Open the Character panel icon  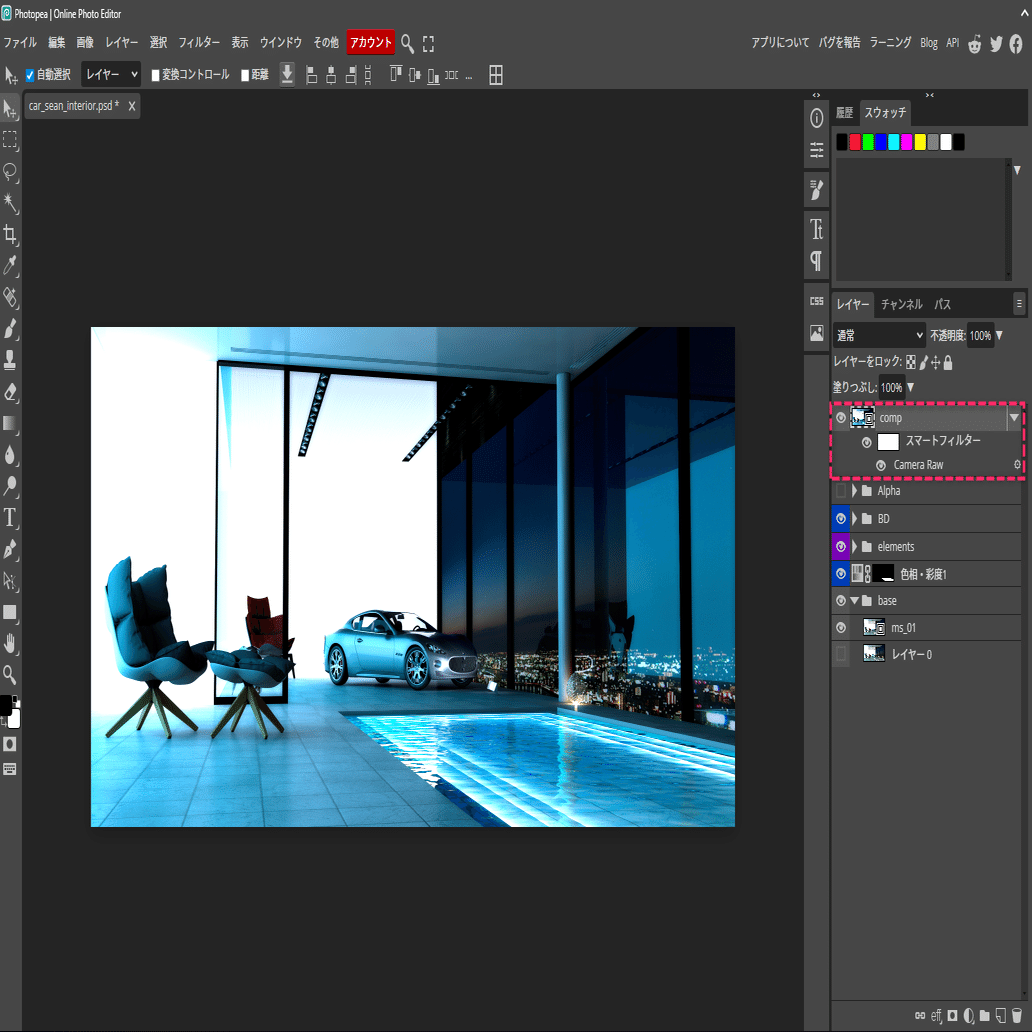[816, 229]
